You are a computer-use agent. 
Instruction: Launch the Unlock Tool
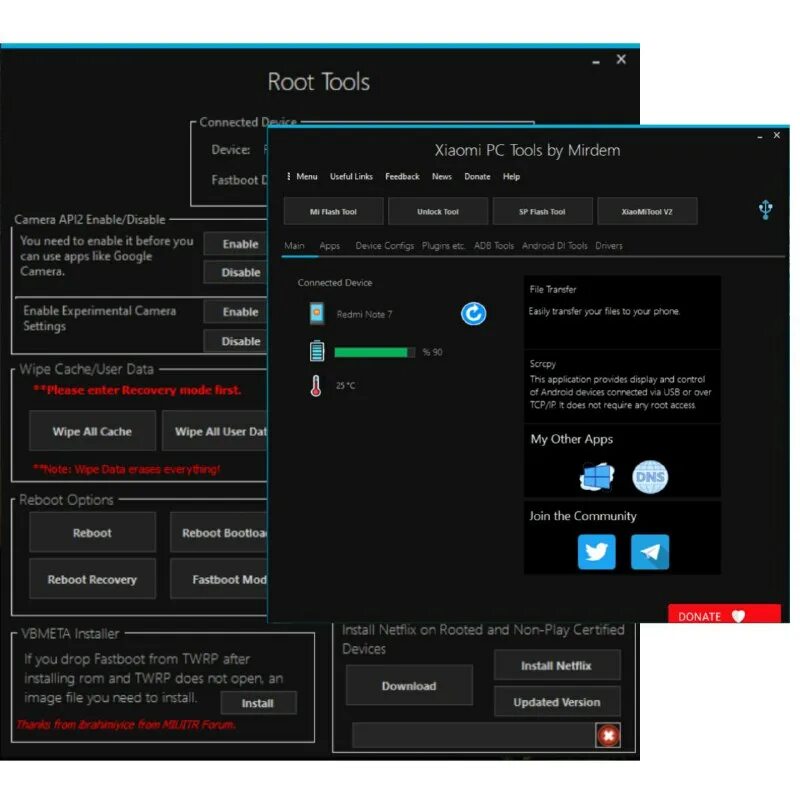point(438,211)
